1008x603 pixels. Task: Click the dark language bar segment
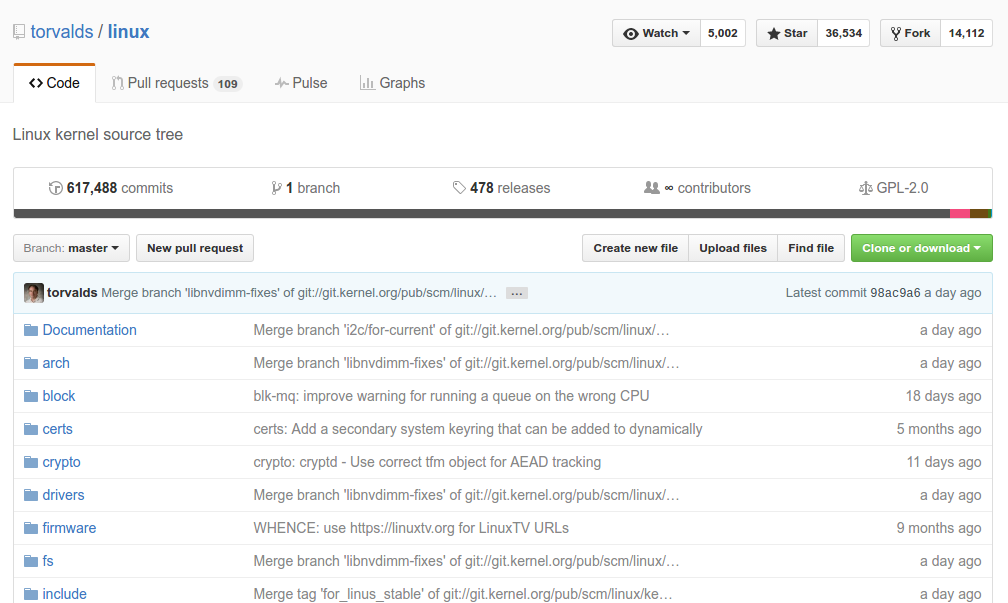coord(482,213)
